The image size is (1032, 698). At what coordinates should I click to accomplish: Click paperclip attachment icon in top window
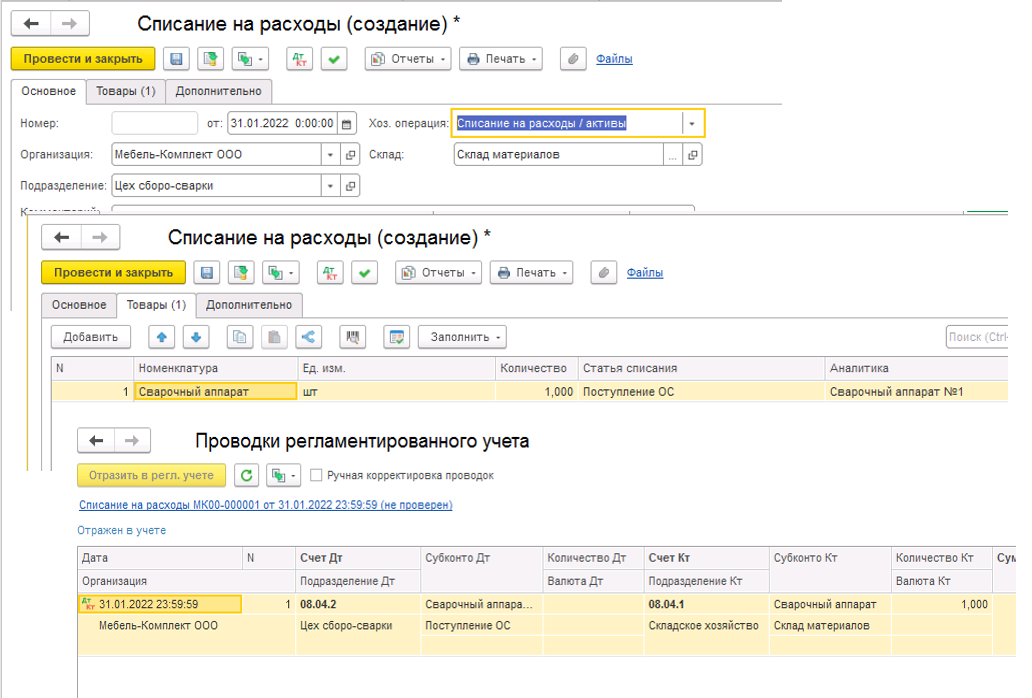(573, 59)
